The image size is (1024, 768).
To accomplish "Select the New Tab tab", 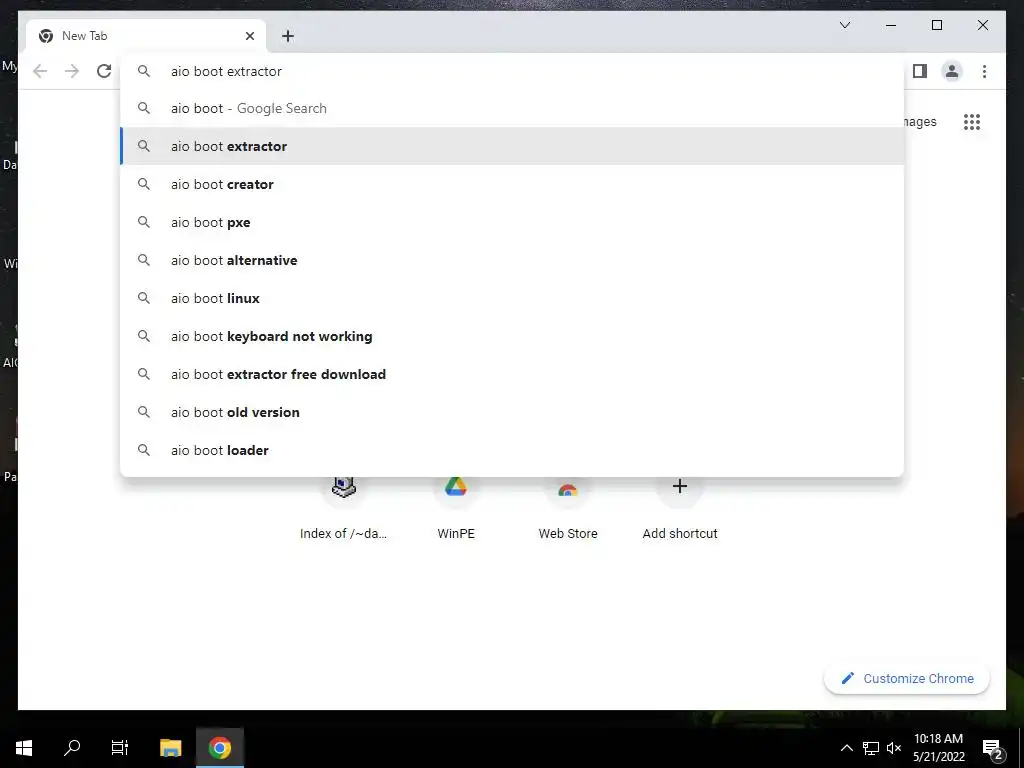I will [146, 36].
